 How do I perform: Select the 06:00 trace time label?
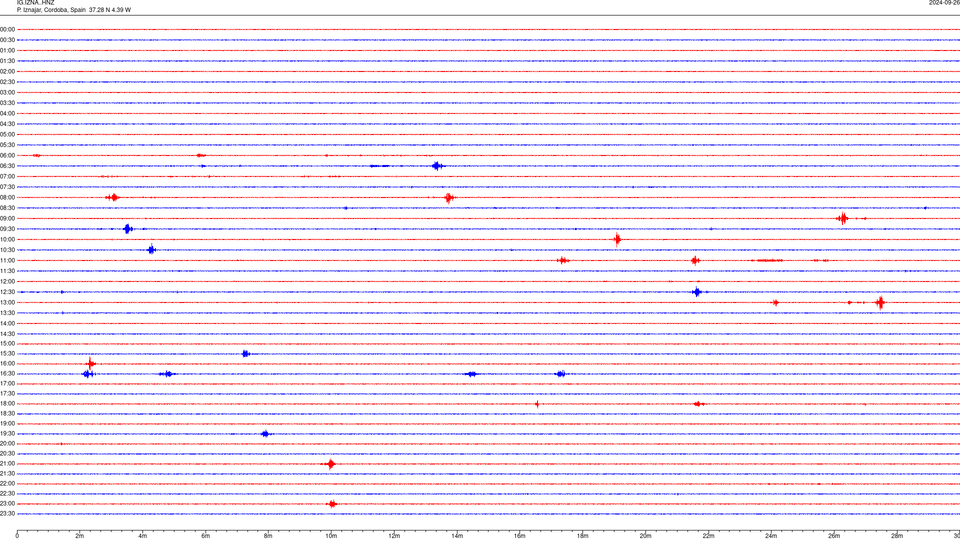(7, 156)
